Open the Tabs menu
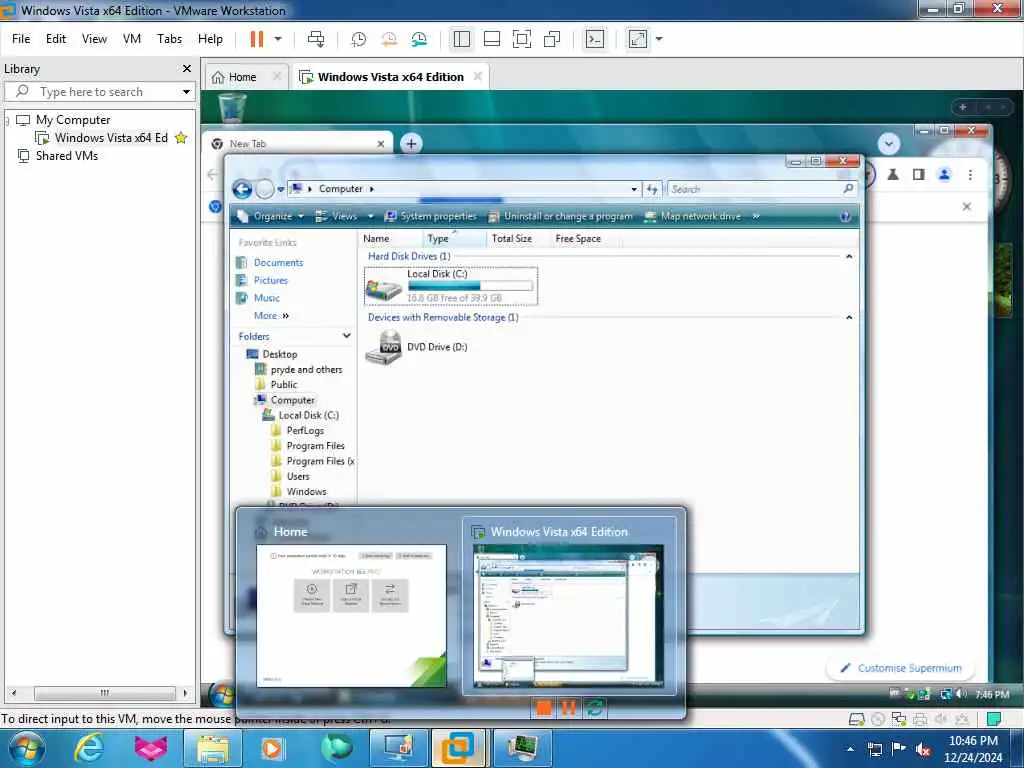 click(x=169, y=39)
